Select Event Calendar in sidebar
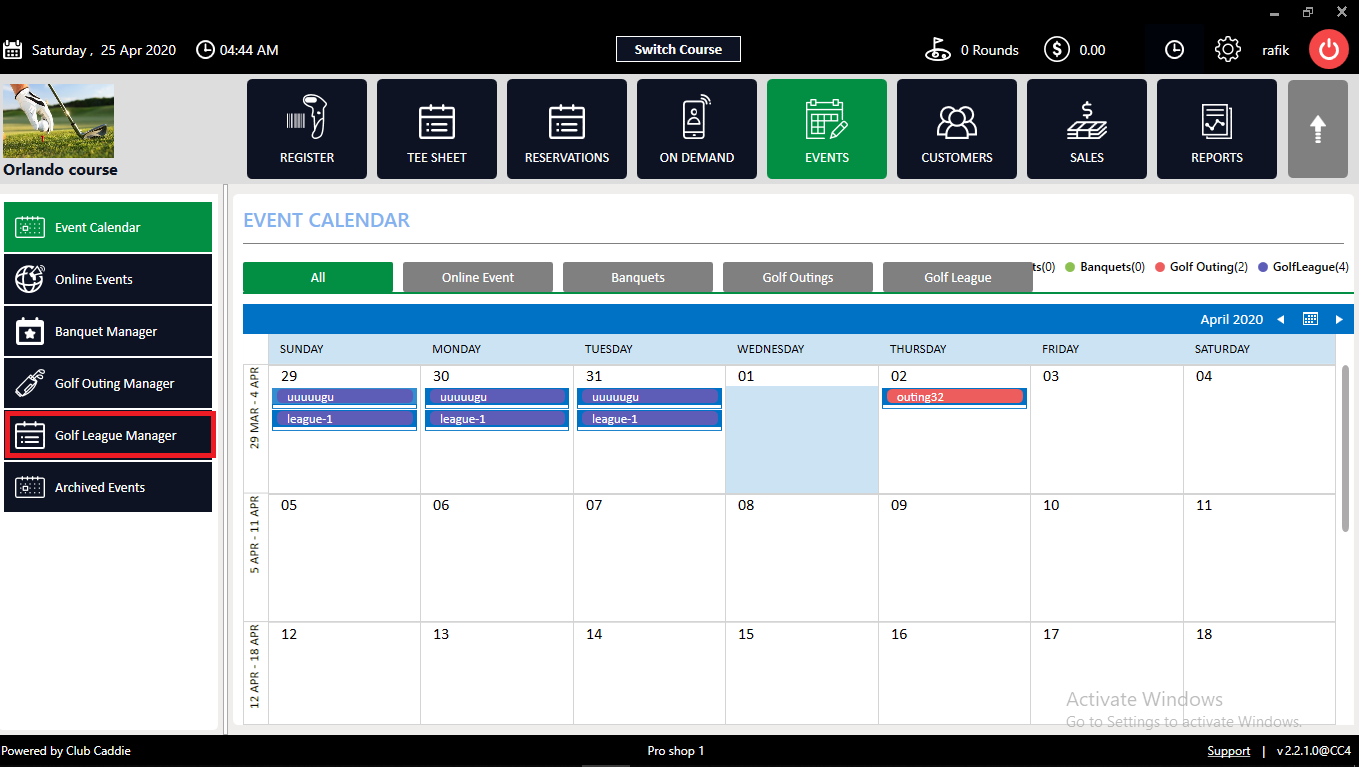The image size is (1359, 767). [x=108, y=227]
